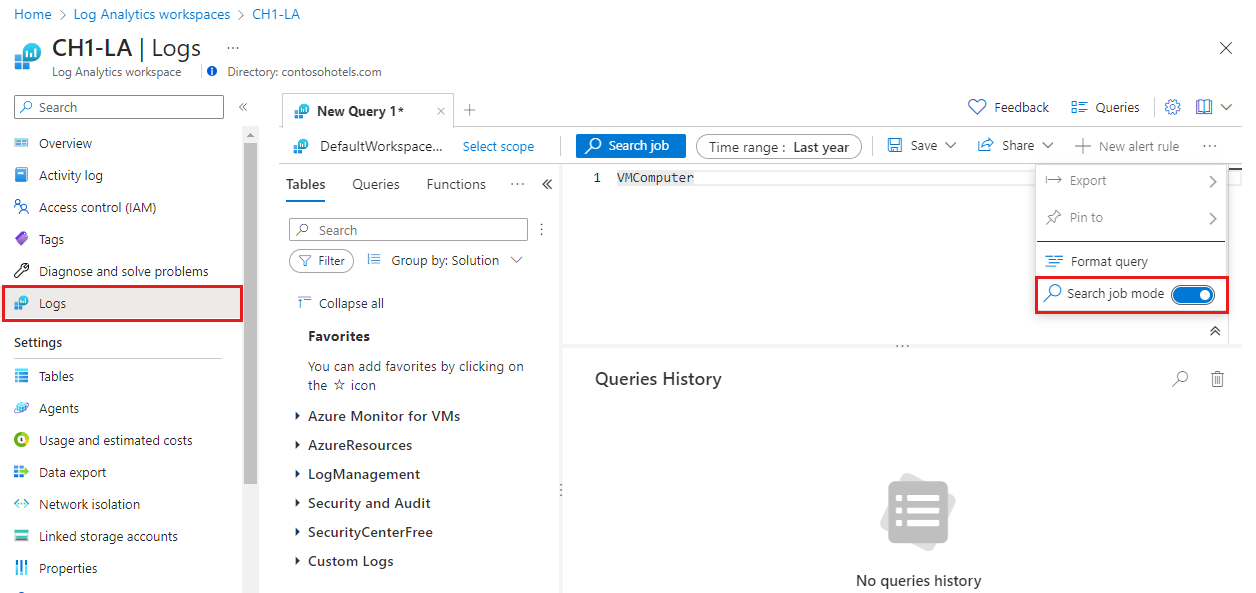Open the vertical dots menu beside table search
This screenshot has width=1256, height=593.
pos(542,230)
